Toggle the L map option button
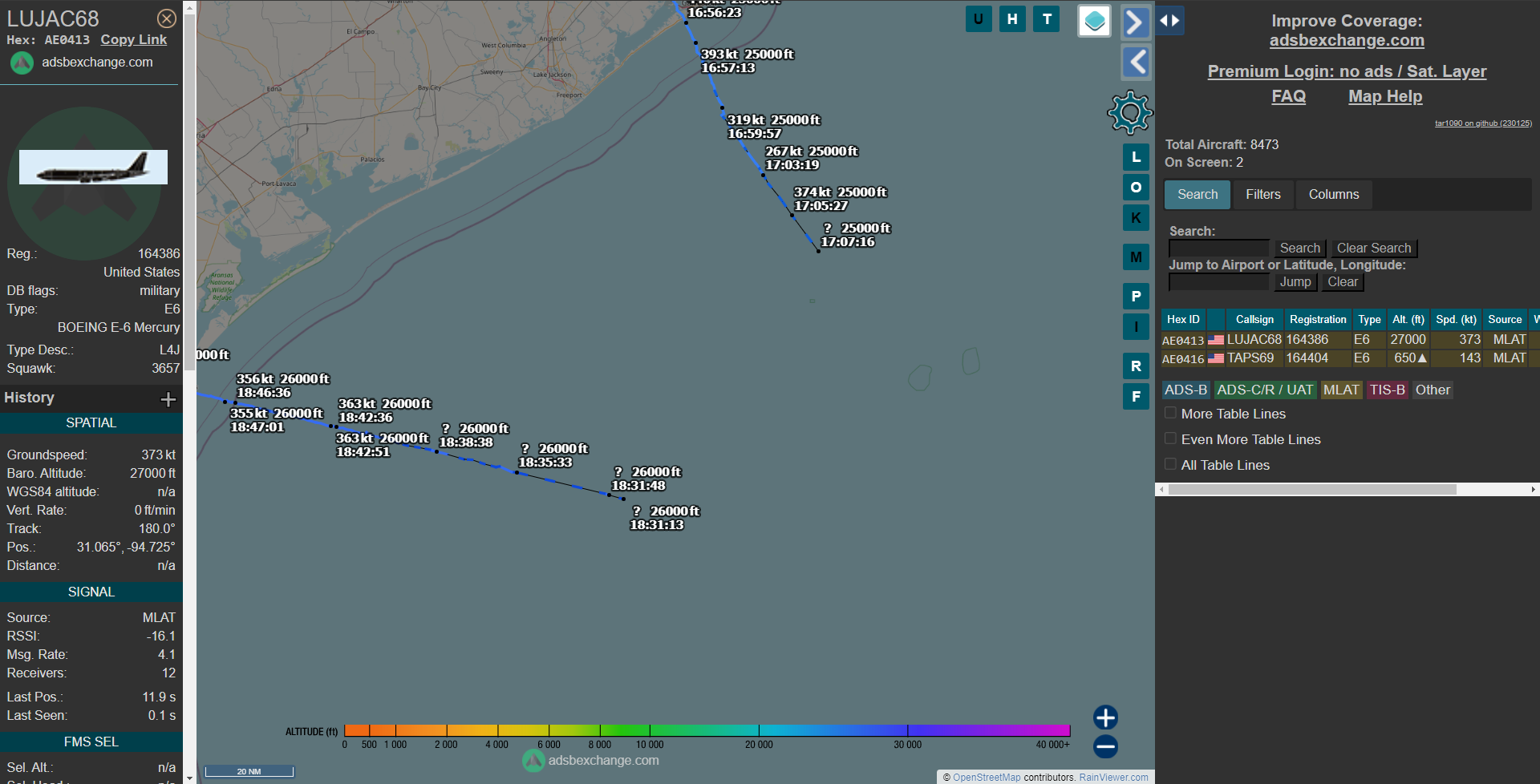1540x784 pixels. coord(1136,157)
